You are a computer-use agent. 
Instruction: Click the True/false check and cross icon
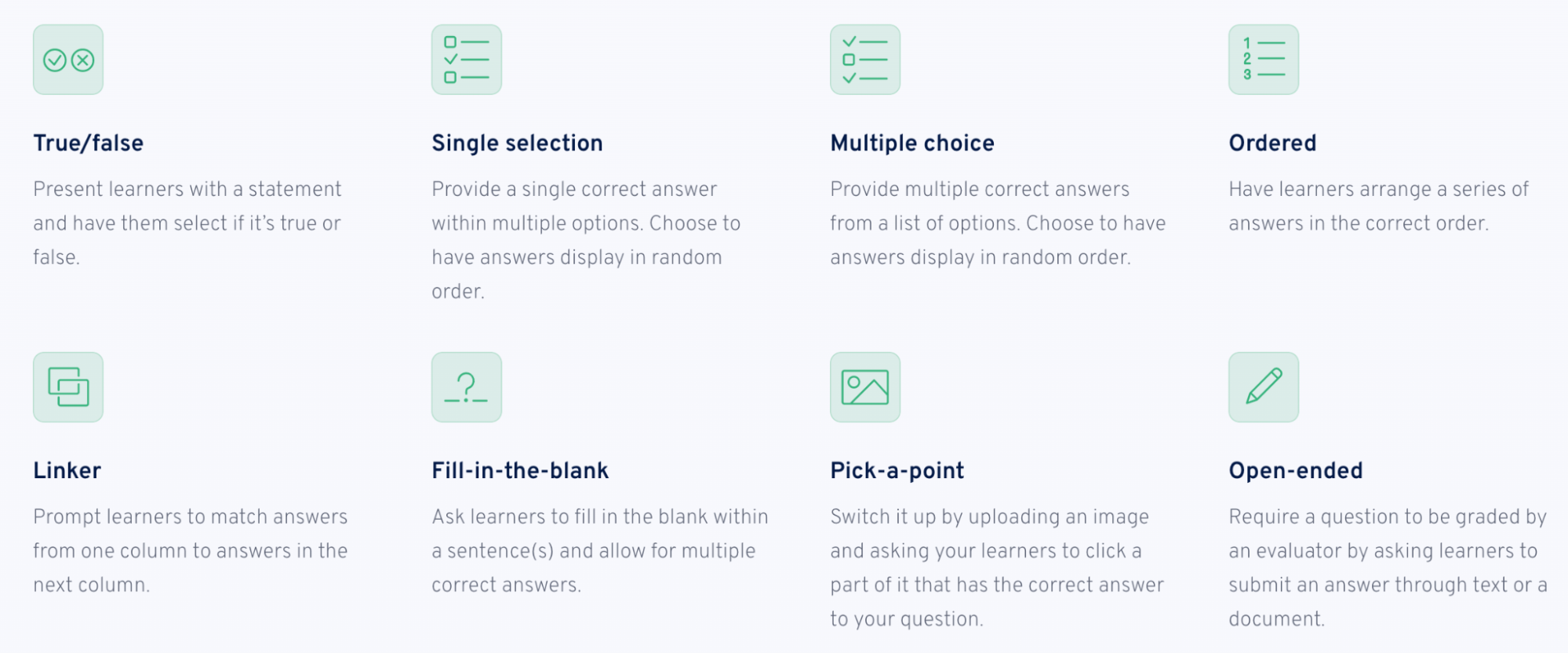point(68,60)
